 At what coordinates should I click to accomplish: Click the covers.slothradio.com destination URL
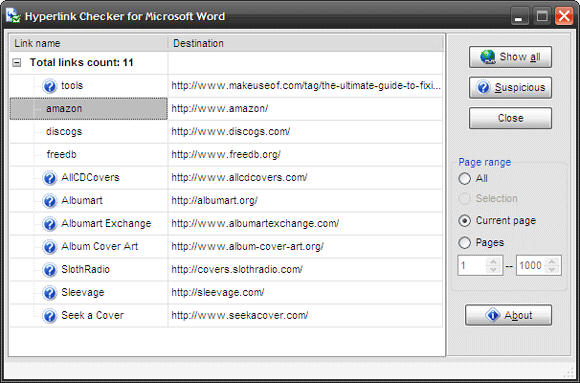[237, 269]
